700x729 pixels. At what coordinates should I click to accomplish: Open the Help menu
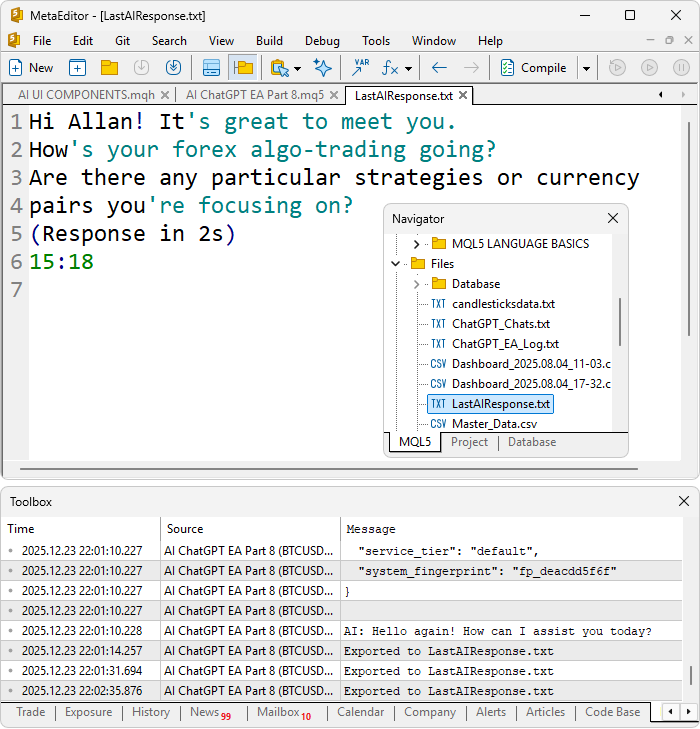490,41
